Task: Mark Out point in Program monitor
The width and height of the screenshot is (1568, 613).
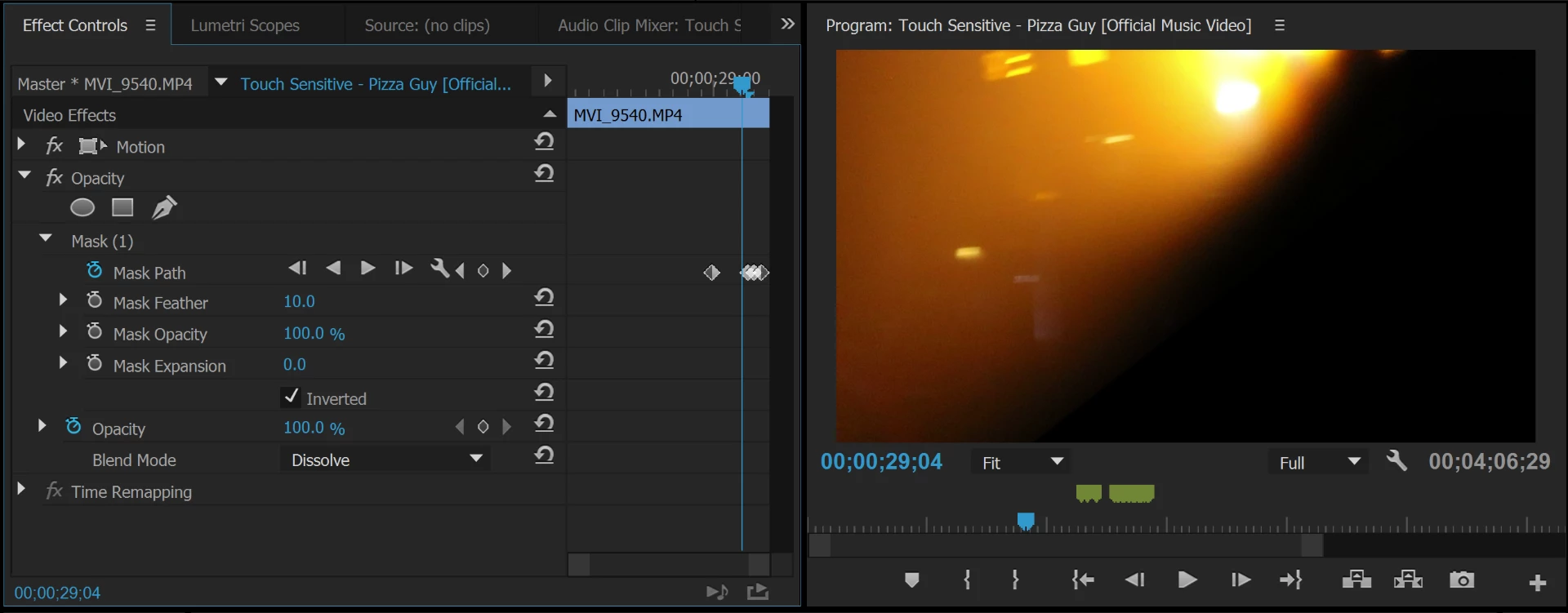Action: coord(1015,580)
